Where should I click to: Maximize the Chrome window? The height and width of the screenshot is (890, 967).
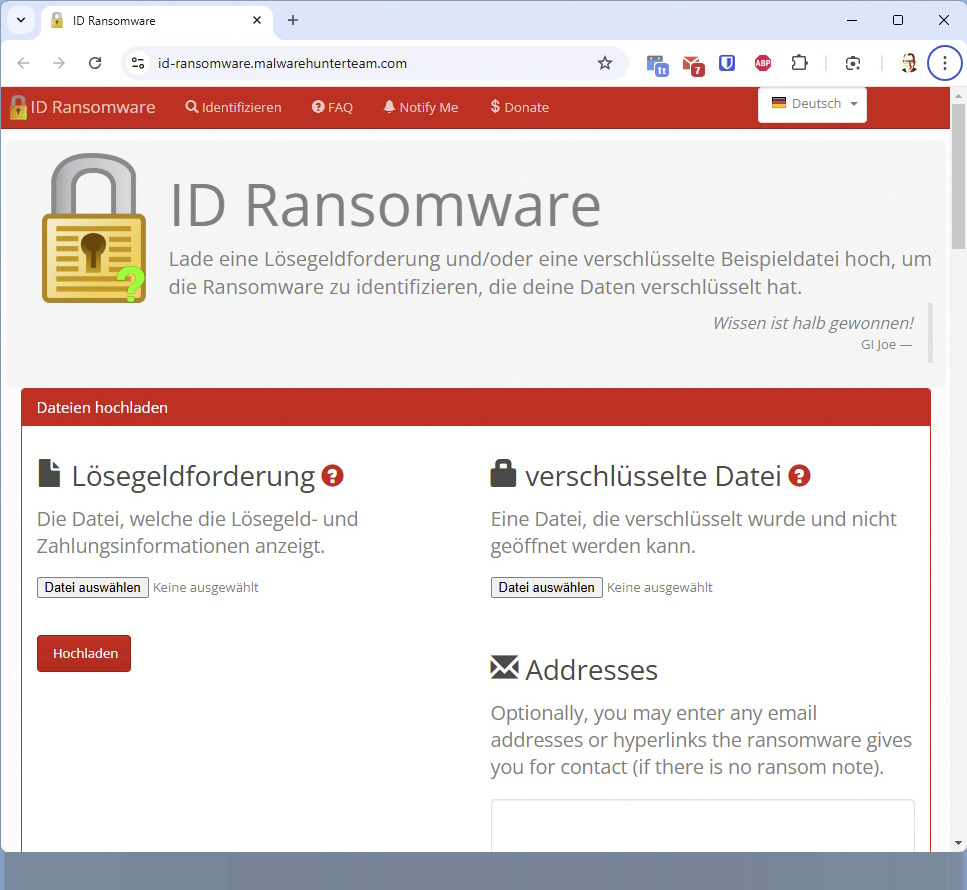point(898,20)
